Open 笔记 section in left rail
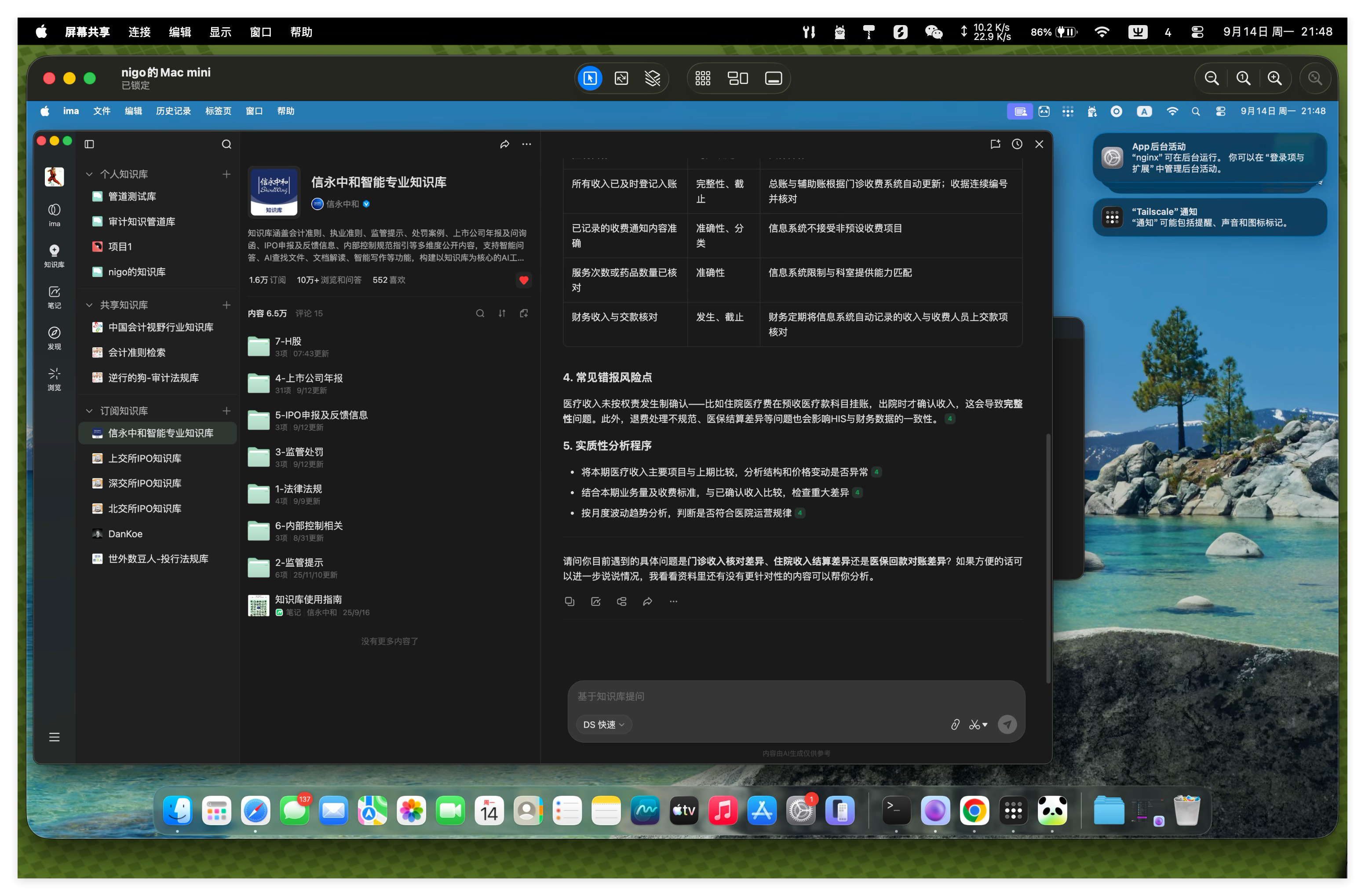1365x896 pixels. point(55,297)
